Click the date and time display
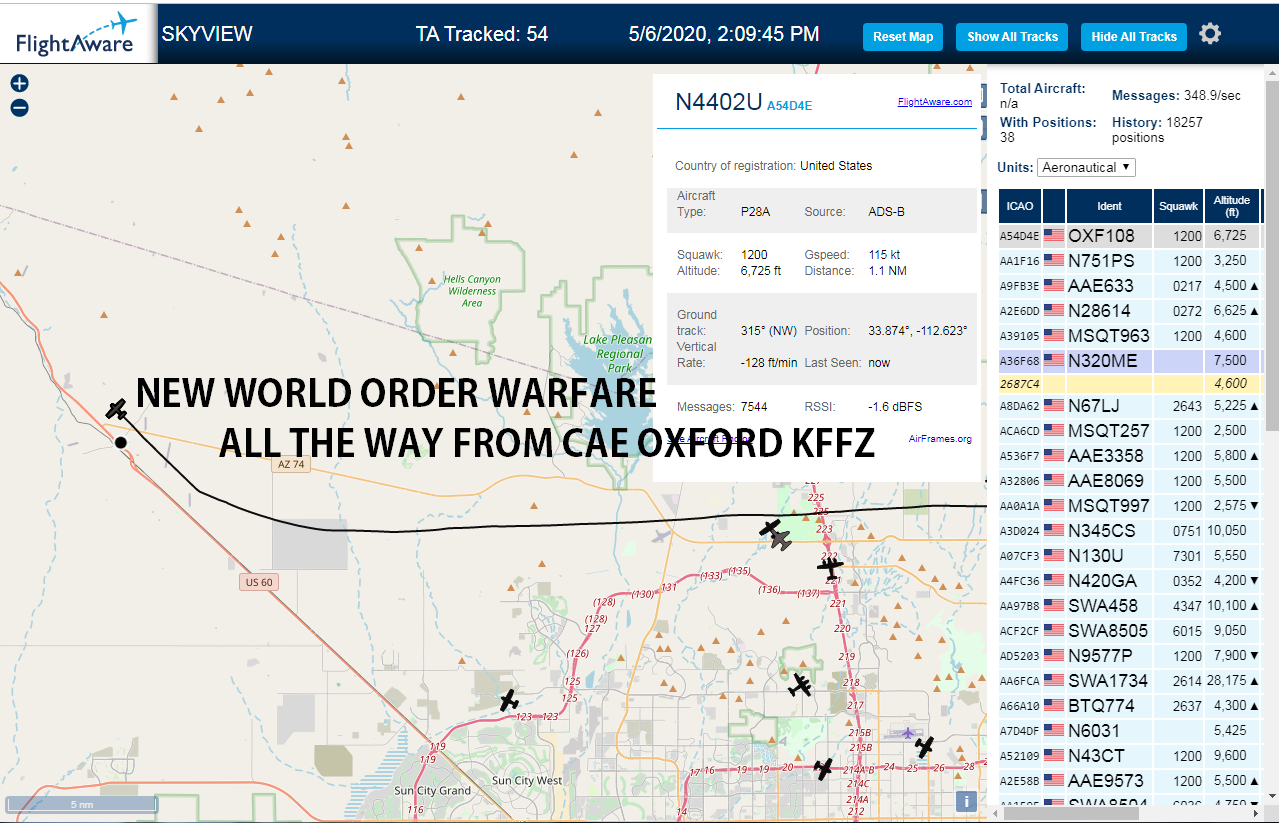Viewport: 1279px width, 823px height. pos(724,34)
